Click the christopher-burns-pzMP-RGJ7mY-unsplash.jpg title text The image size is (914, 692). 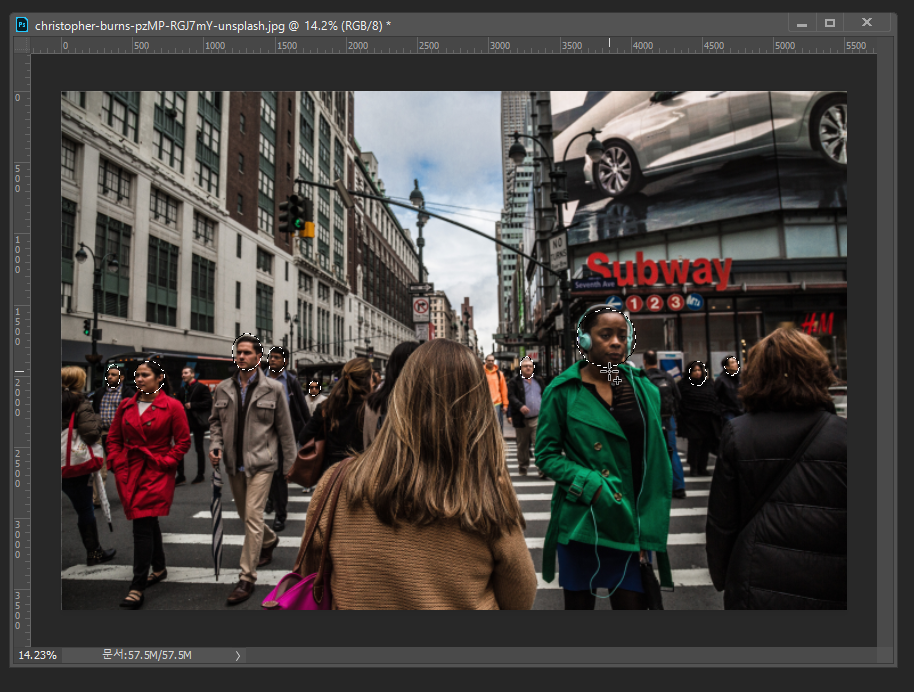tap(159, 26)
